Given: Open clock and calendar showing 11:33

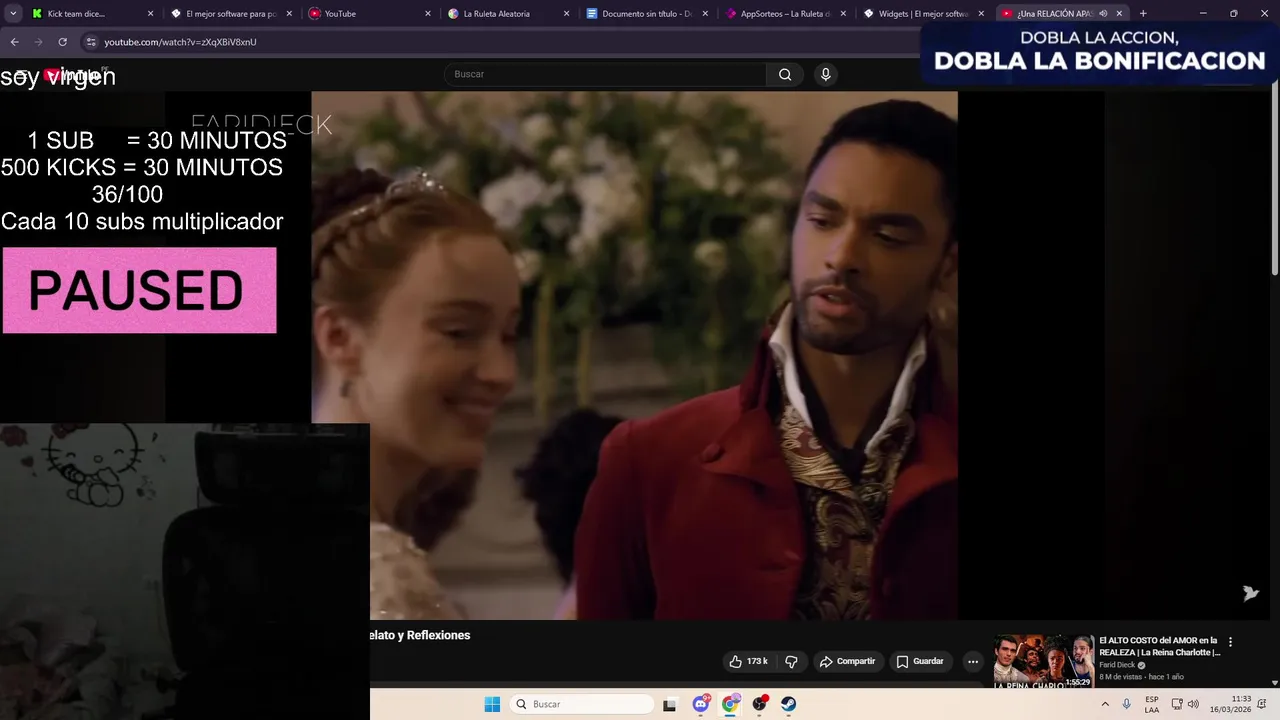Looking at the screenshot, I should pyautogui.click(x=1230, y=704).
